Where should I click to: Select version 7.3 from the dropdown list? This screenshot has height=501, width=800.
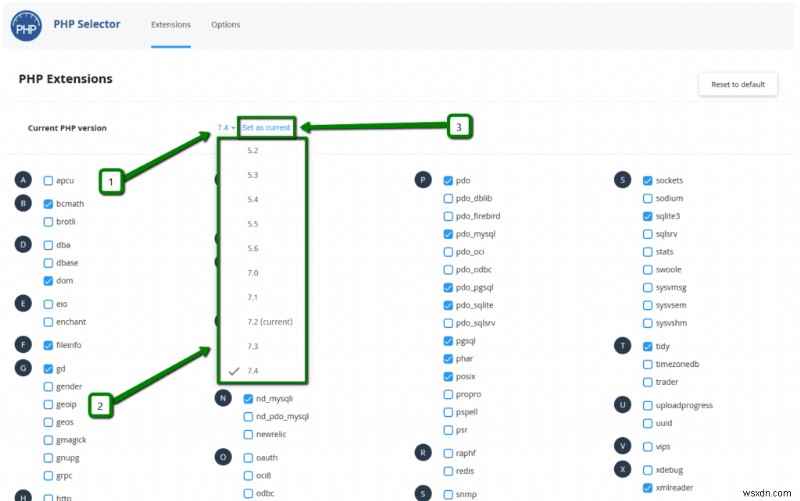pos(253,346)
